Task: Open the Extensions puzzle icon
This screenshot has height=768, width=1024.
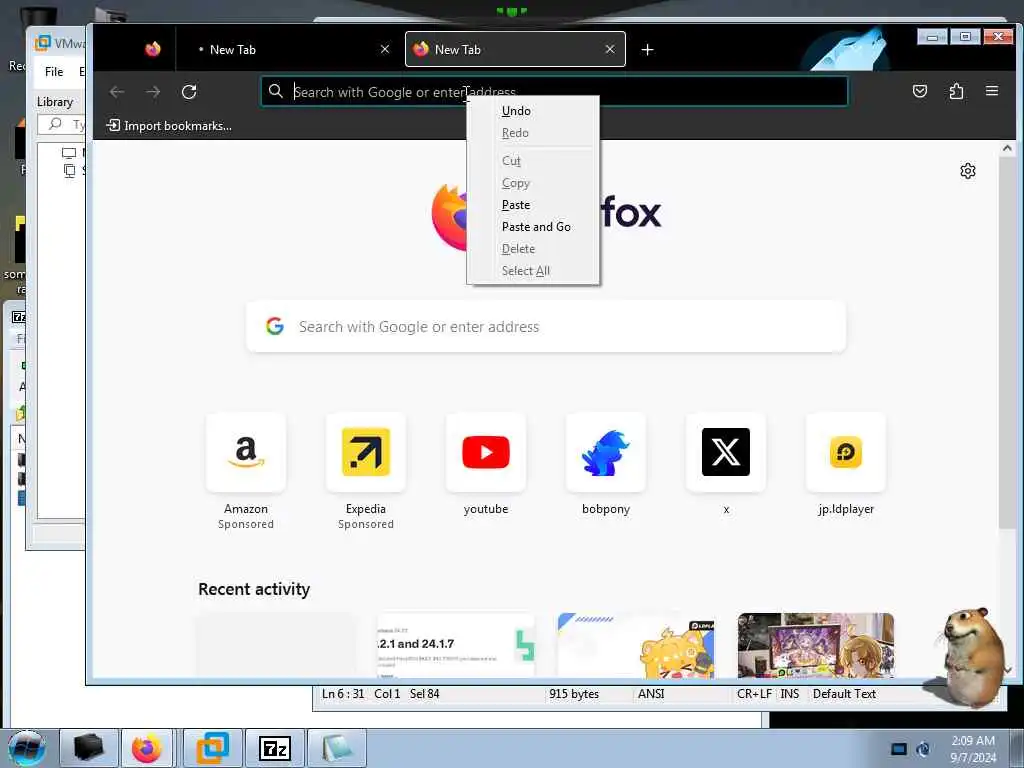Action: click(x=956, y=91)
